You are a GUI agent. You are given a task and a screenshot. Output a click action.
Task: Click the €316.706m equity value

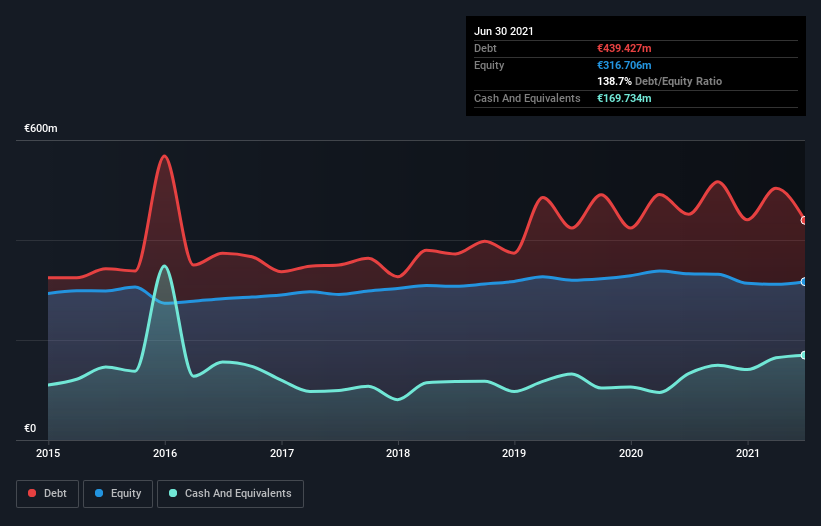[624, 65]
